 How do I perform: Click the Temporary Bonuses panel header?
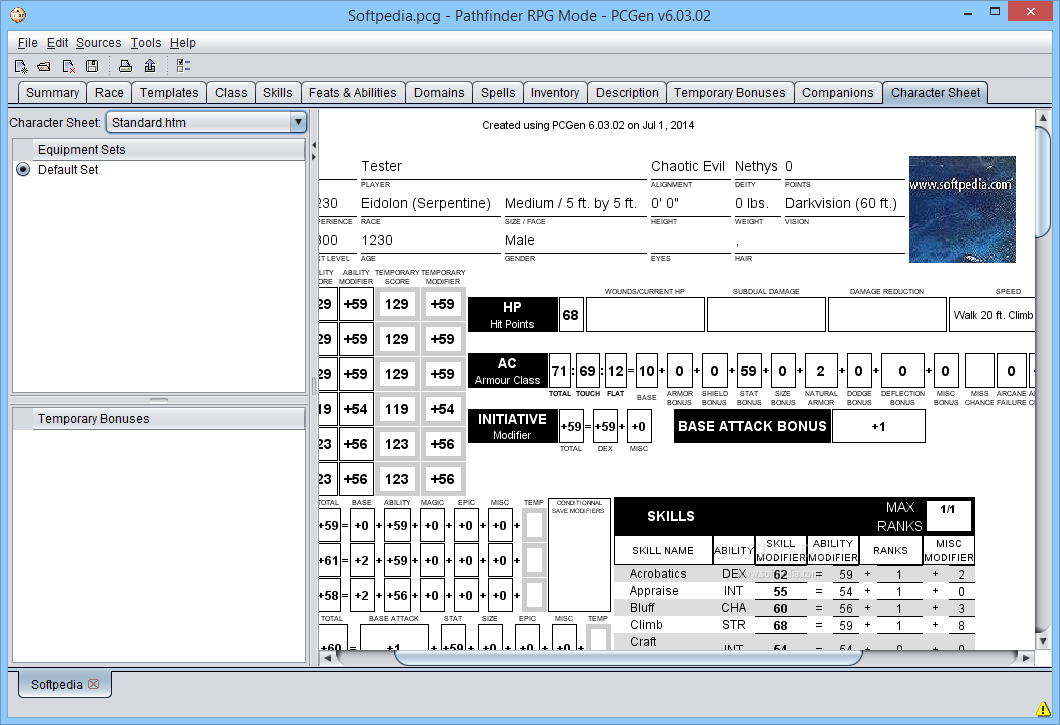click(169, 419)
